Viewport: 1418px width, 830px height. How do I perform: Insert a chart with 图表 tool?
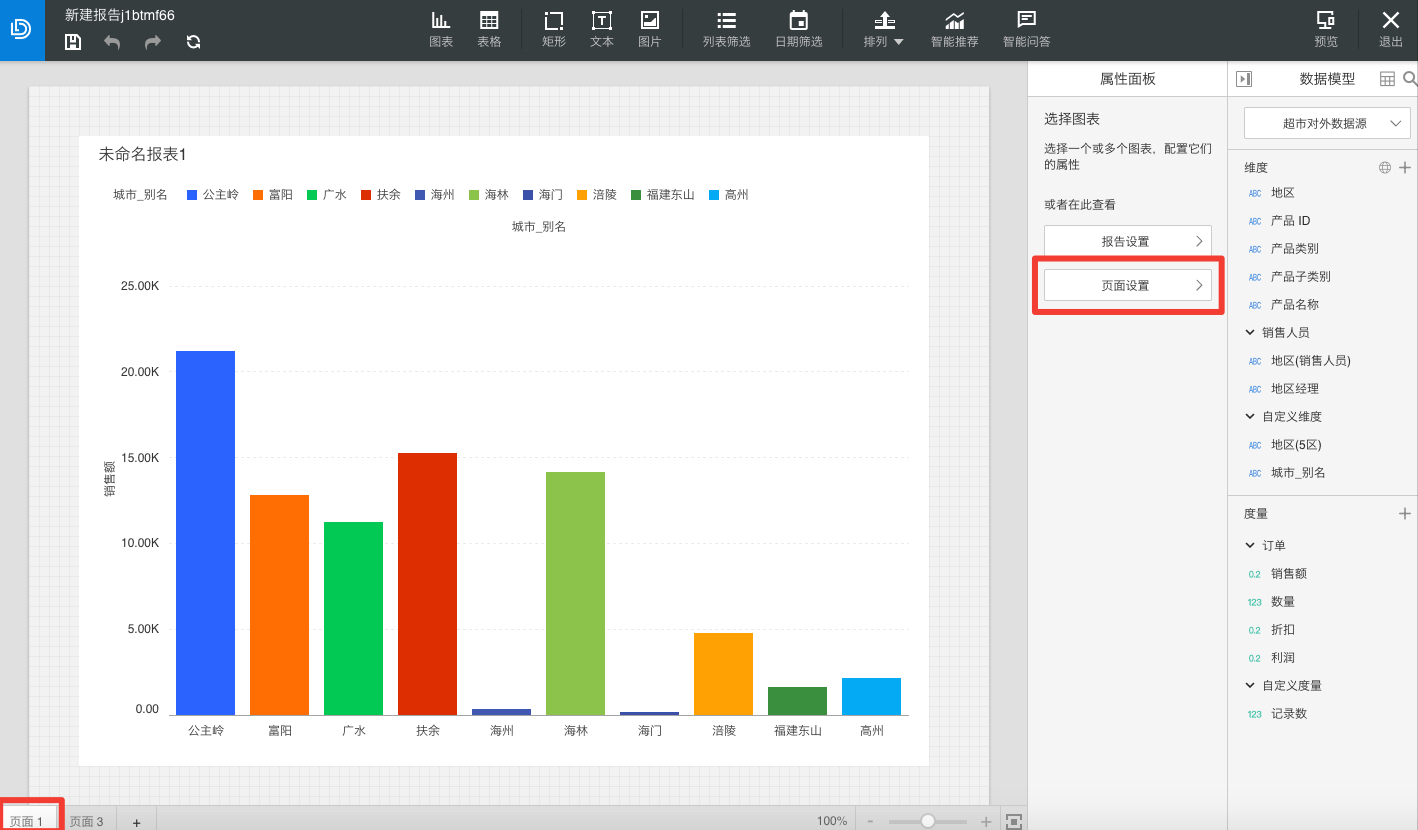pos(441,30)
